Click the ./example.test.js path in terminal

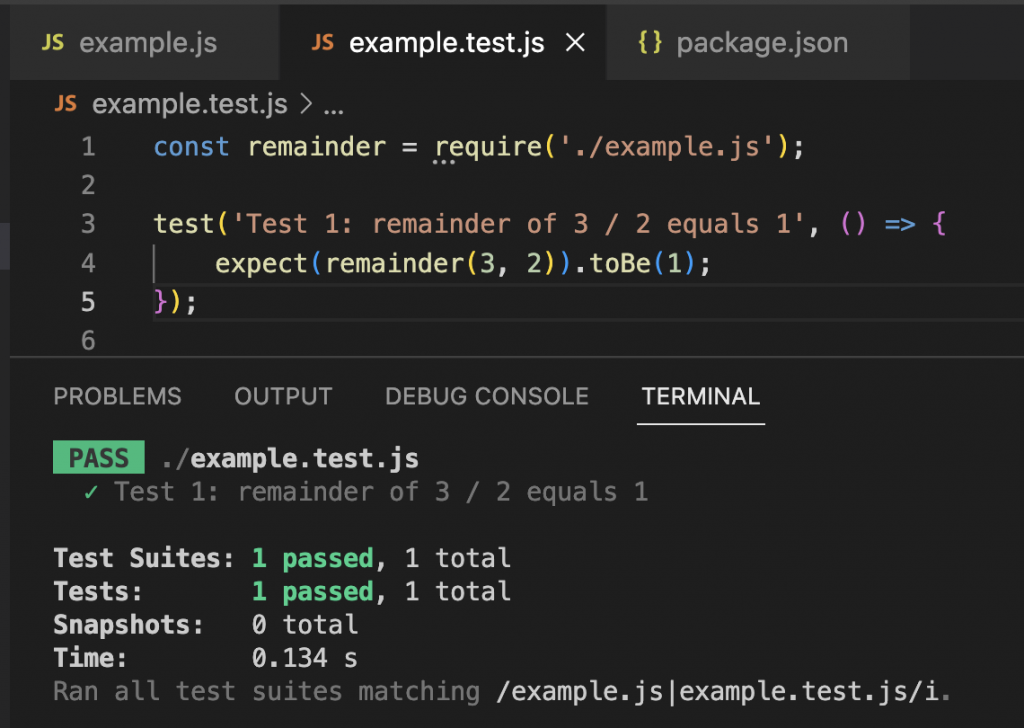pos(289,459)
